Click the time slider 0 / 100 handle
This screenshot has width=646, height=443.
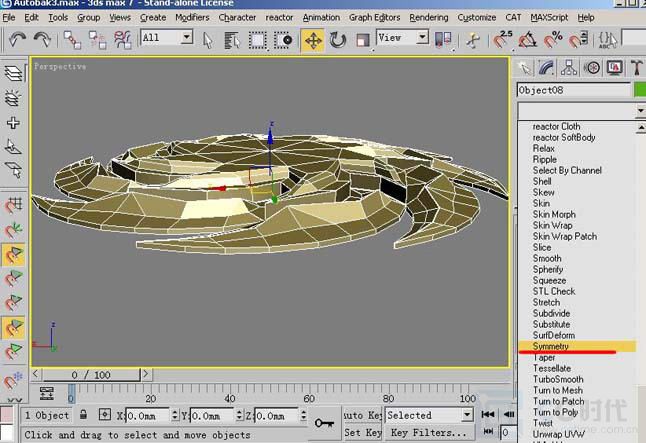coord(91,375)
